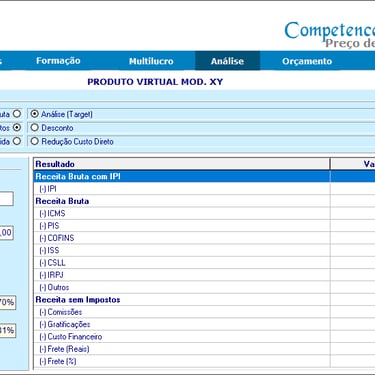375x375 pixels.
Task: Click the Receita sem Impostos row
Action: (204, 300)
